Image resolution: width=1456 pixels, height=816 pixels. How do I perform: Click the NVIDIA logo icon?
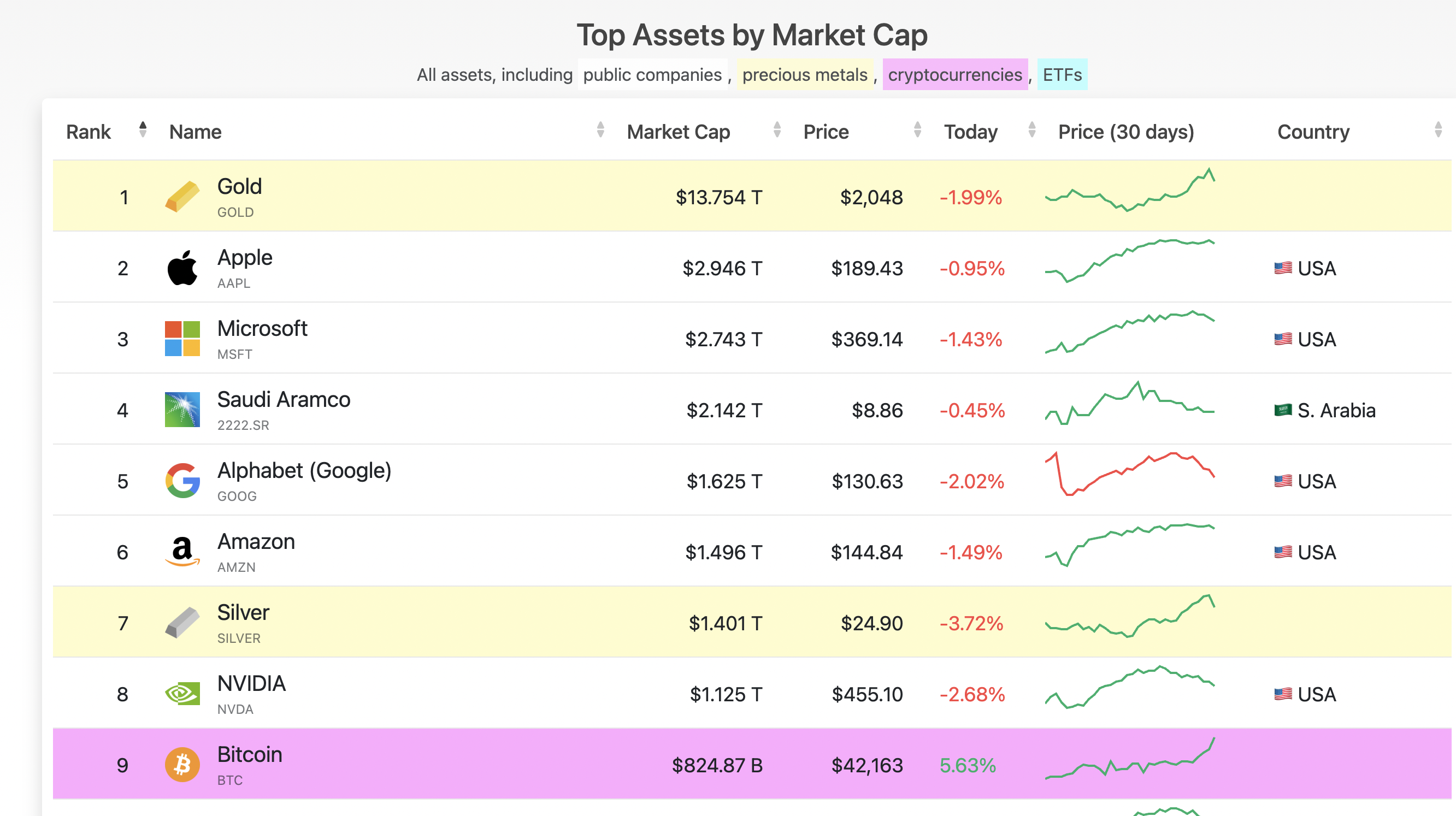pos(182,694)
